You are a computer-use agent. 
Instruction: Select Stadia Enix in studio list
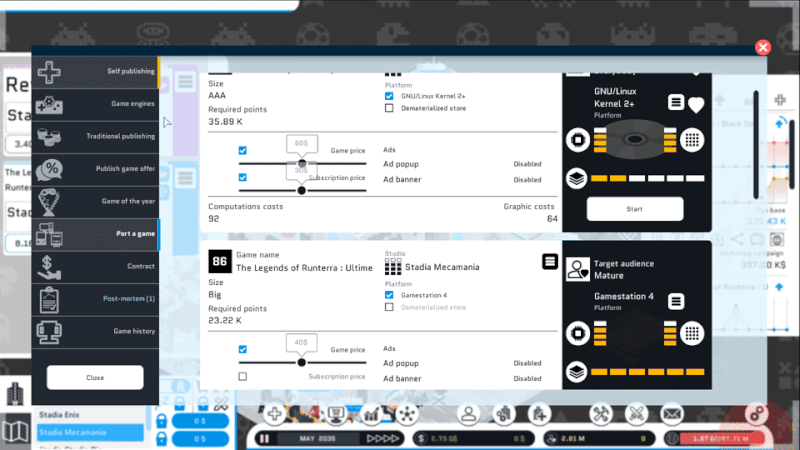click(x=90, y=415)
